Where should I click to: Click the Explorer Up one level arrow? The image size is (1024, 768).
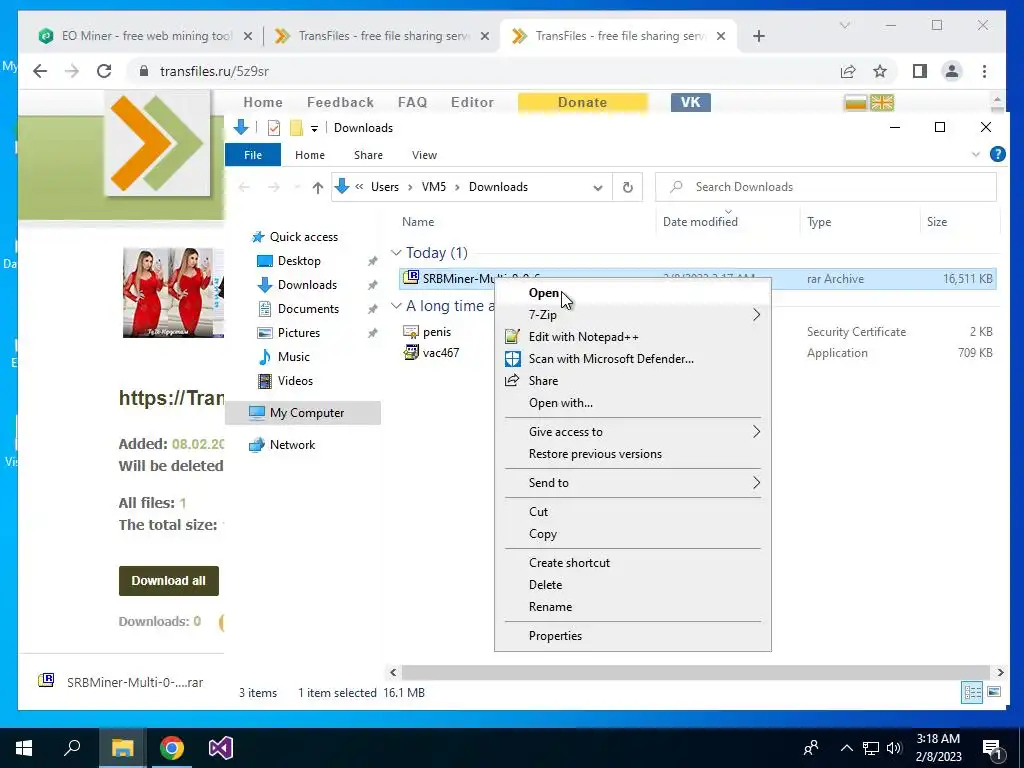tap(317, 187)
